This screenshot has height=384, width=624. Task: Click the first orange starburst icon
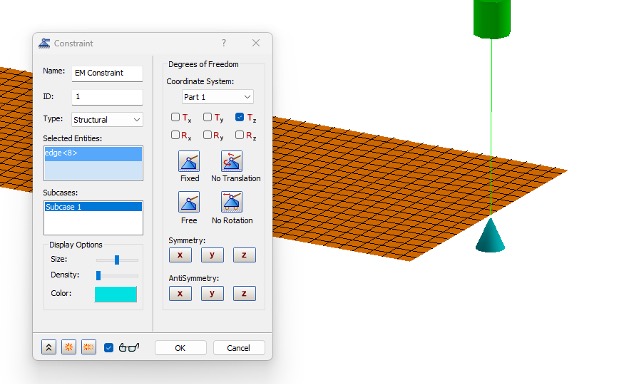(68, 347)
